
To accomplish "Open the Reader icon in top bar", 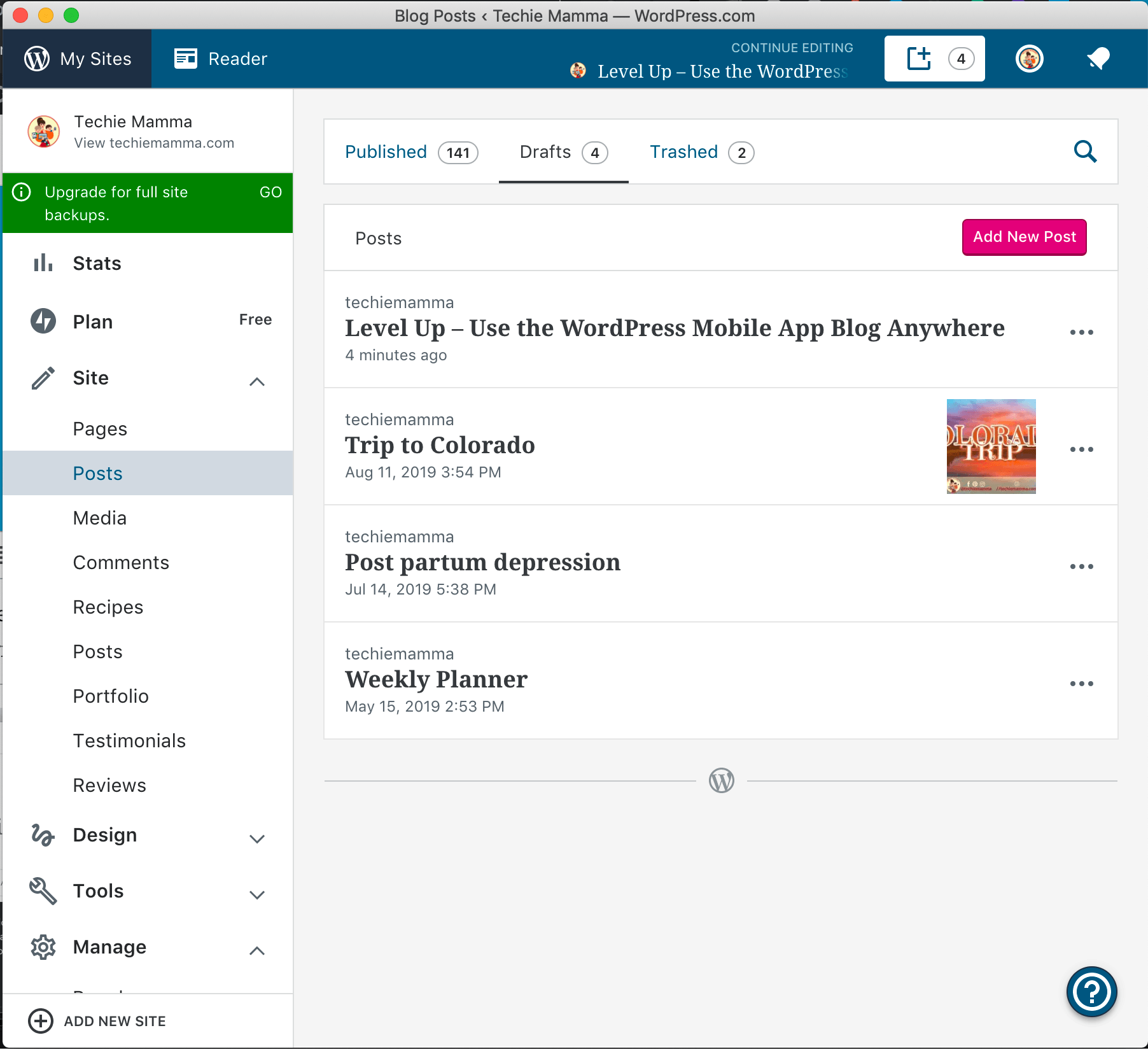I will tap(186, 59).
